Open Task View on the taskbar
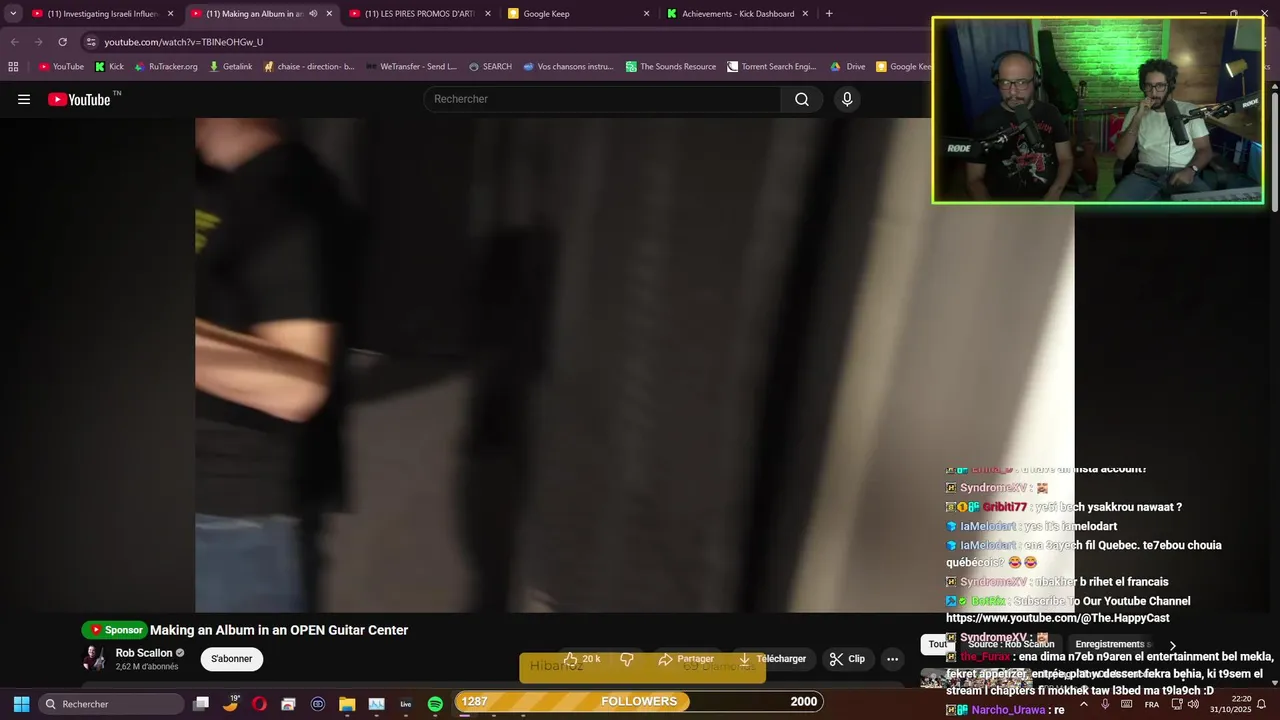Image resolution: width=1280 pixels, height=720 pixels. pos(201,704)
